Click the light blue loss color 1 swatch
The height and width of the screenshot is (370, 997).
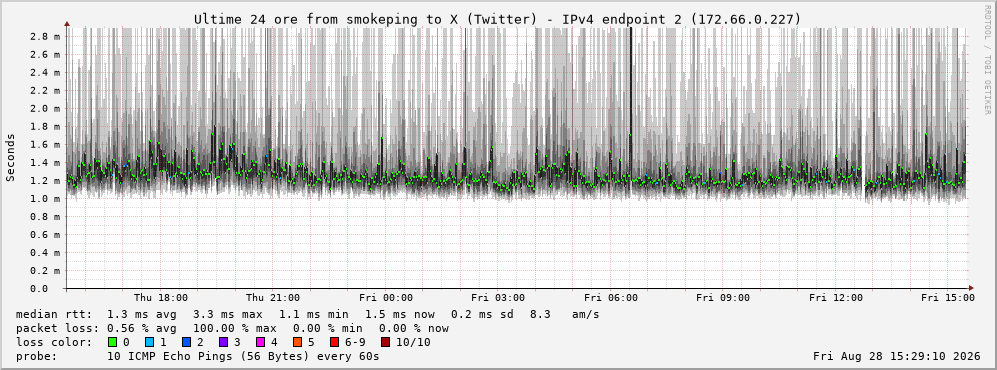(149, 342)
